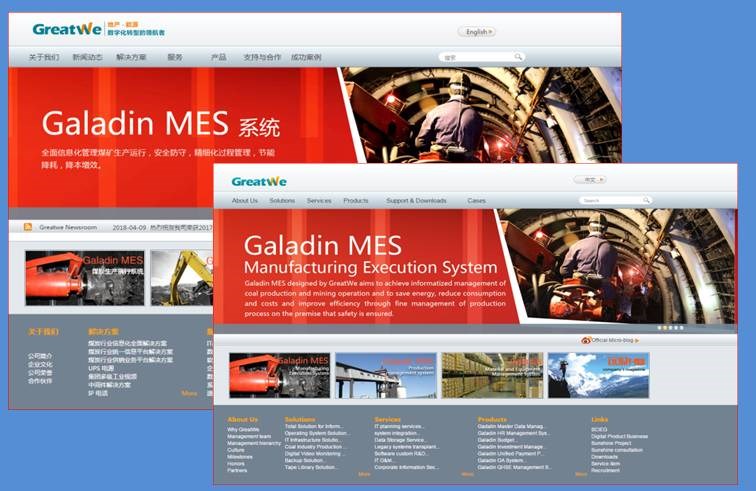The width and height of the screenshot is (756, 491).
Task: Open 关于我们 in the Chinese nav bar
Action: [x=44, y=57]
